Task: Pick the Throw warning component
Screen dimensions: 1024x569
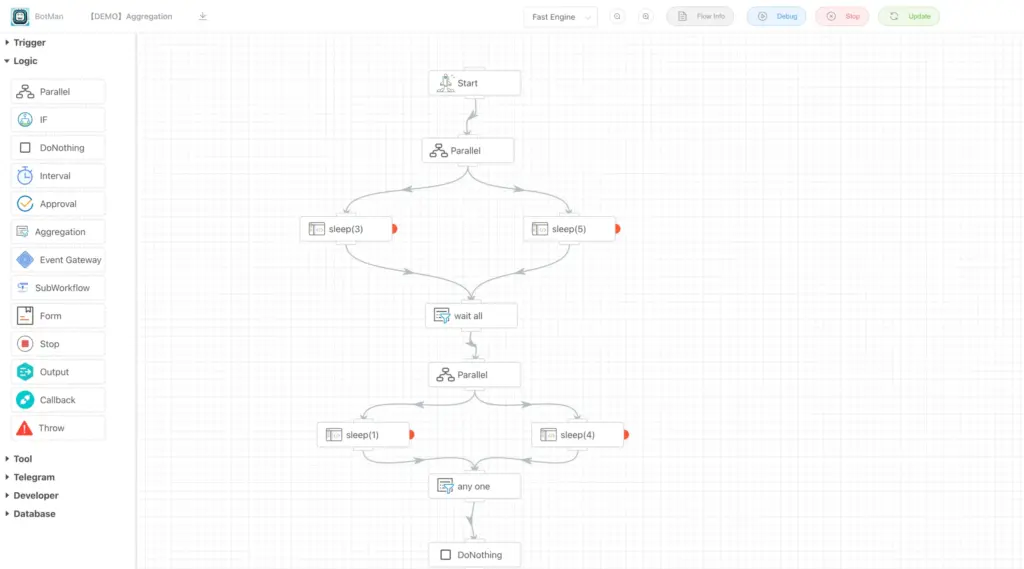Action: point(58,428)
